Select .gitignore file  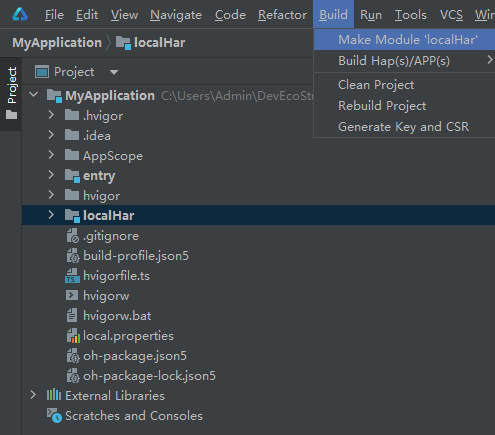click(x=111, y=236)
